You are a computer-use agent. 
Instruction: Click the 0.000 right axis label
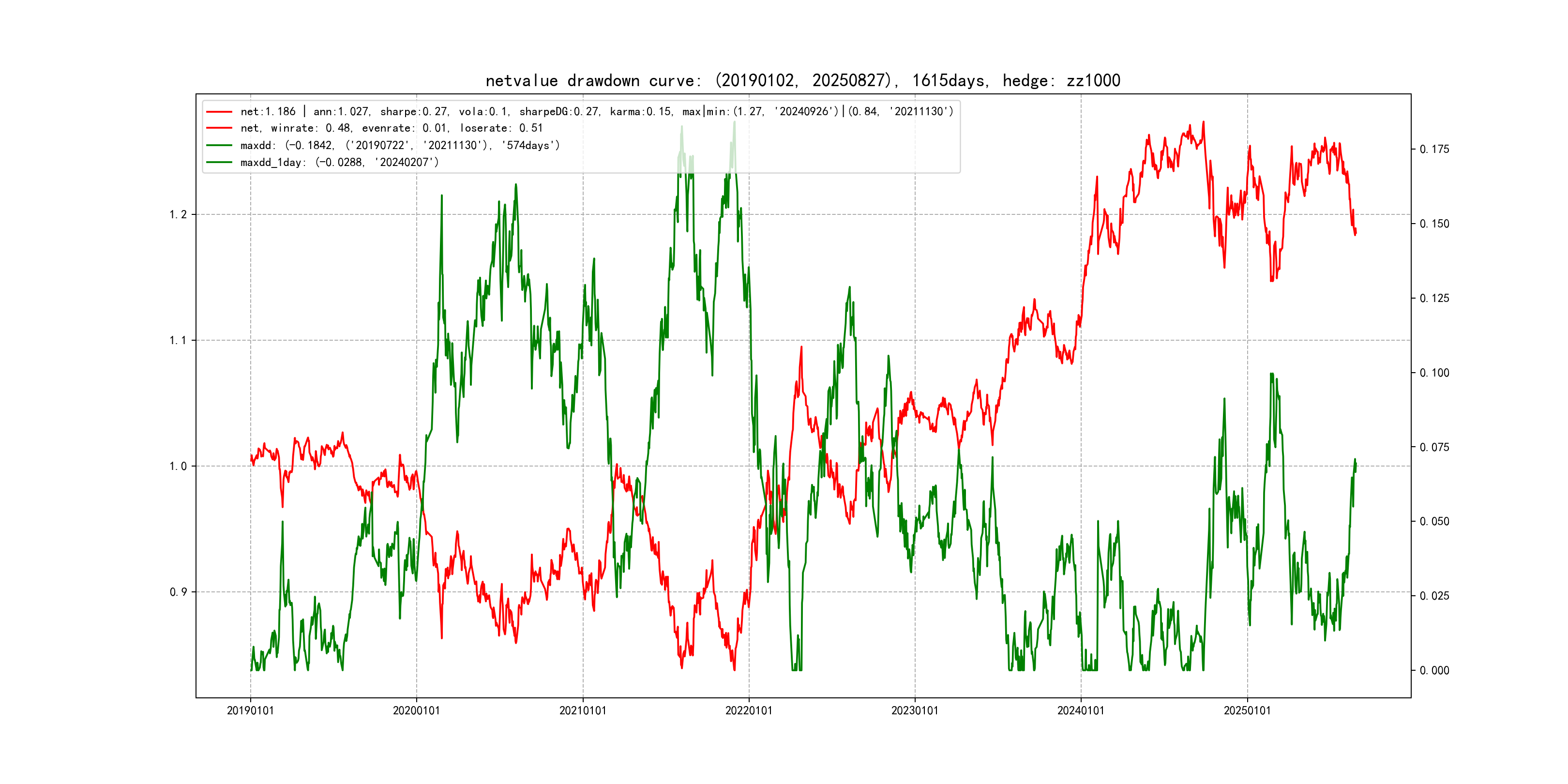1434,671
